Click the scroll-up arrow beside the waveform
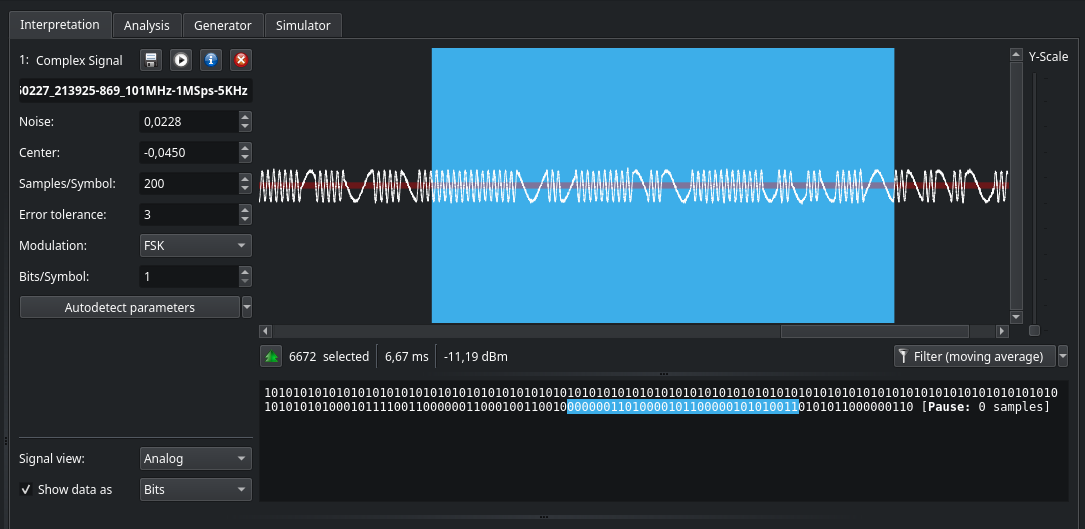 point(1017,55)
